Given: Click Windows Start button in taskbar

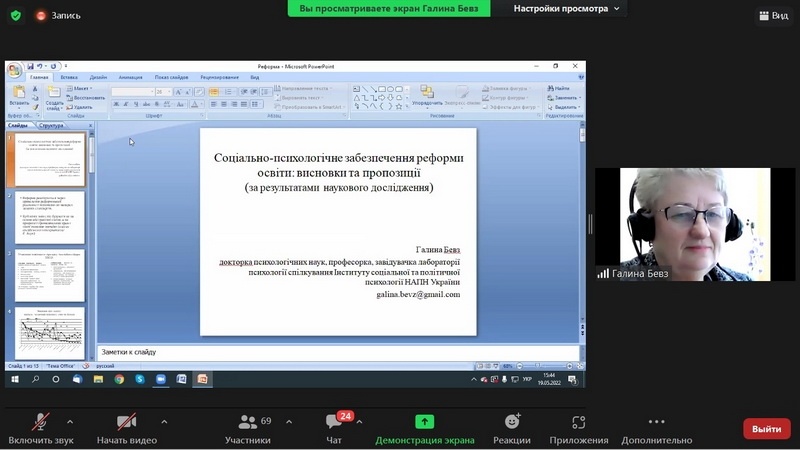Looking at the screenshot, I should tap(15, 379).
